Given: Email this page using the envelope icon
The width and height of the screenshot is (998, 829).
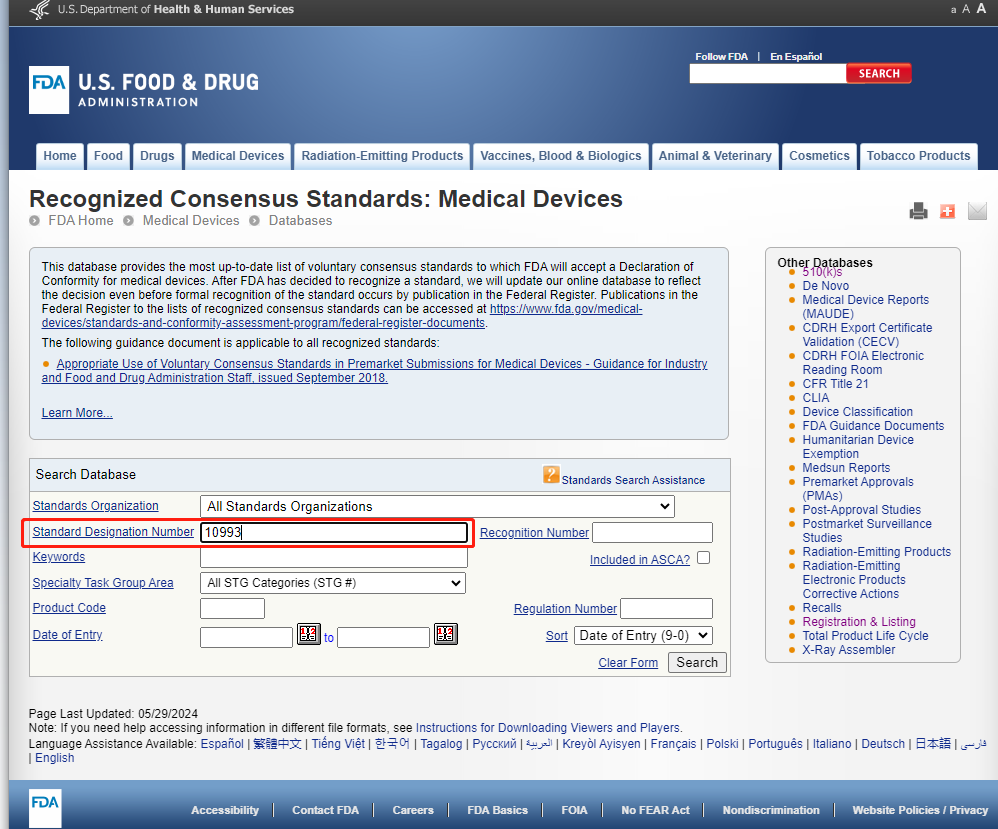Looking at the screenshot, I should tap(977, 211).
